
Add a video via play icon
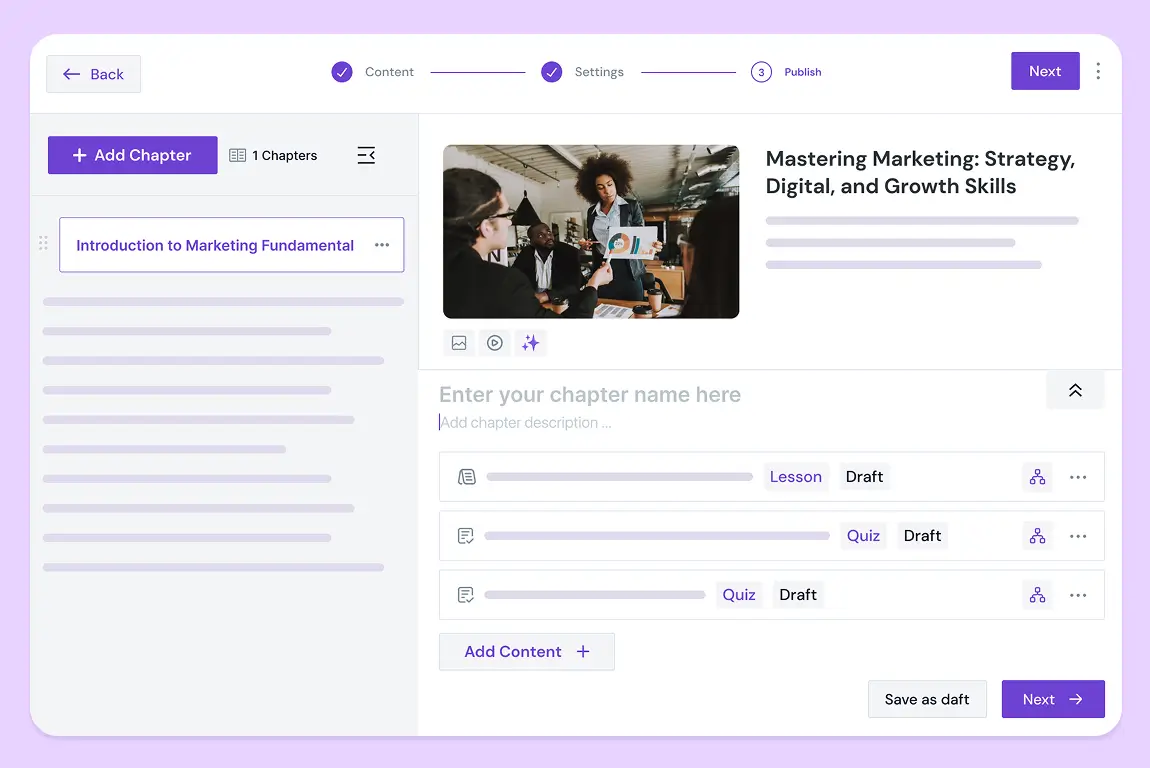495,343
